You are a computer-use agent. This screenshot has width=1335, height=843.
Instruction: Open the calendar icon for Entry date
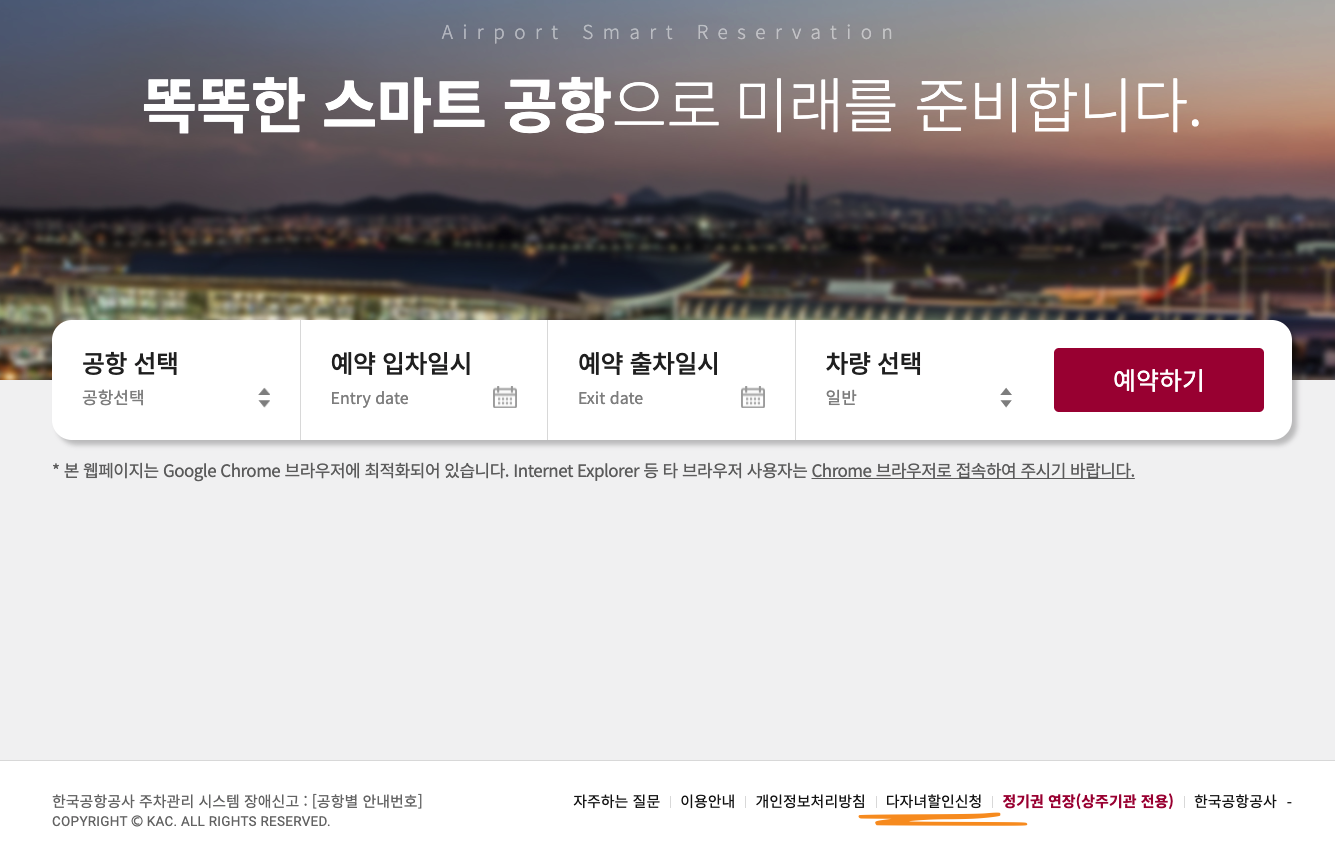tap(505, 397)
